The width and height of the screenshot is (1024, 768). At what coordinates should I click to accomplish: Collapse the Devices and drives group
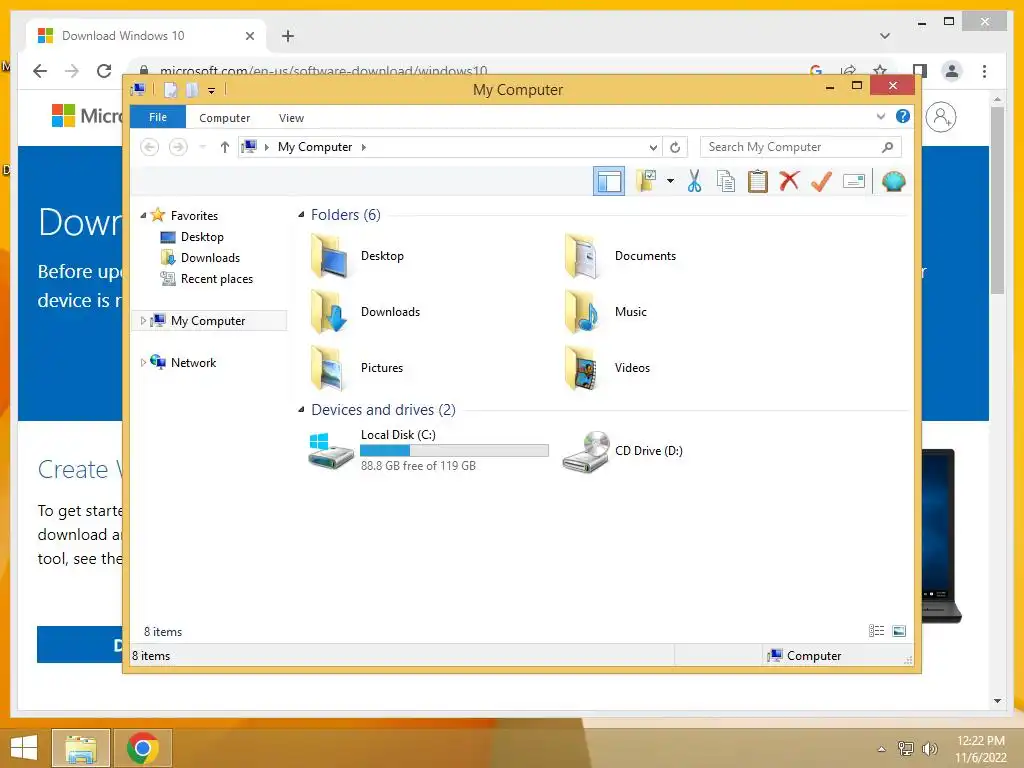301,409
